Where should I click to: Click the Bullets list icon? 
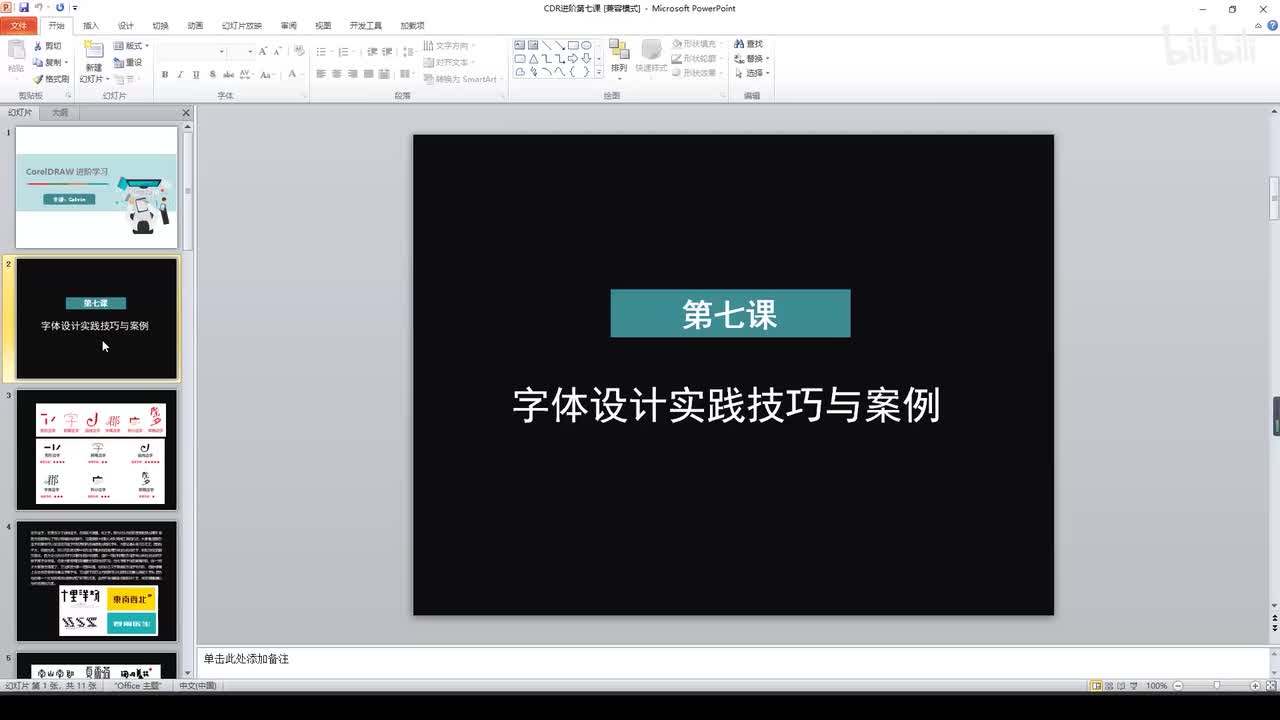coord(323,51)
